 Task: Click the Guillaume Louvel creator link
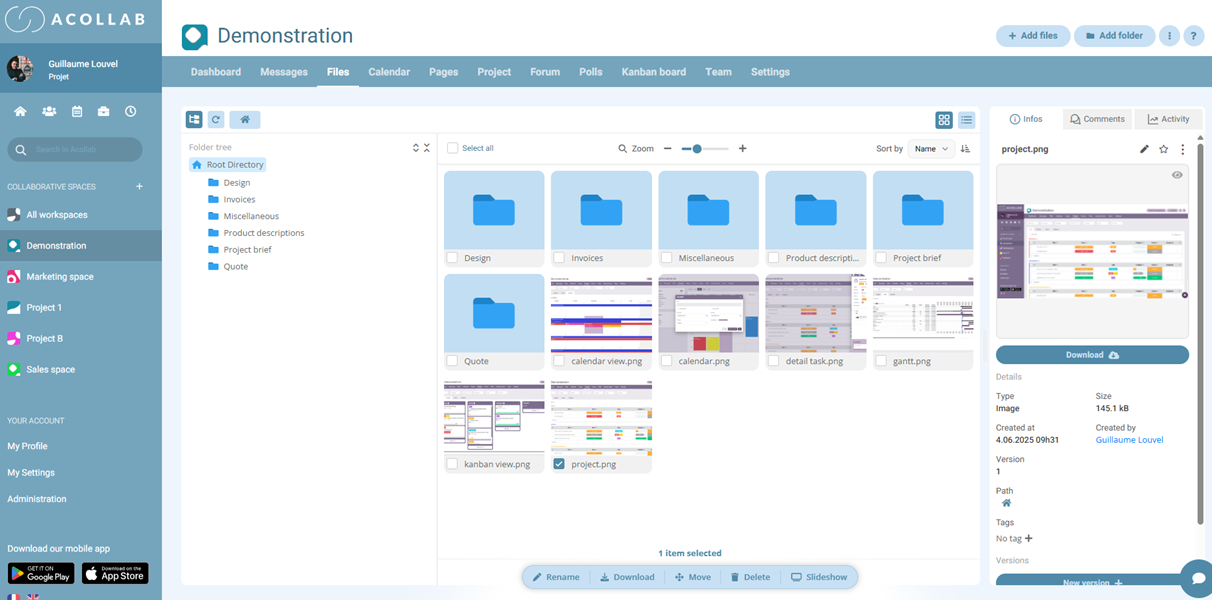click(x=1129, y=440)
